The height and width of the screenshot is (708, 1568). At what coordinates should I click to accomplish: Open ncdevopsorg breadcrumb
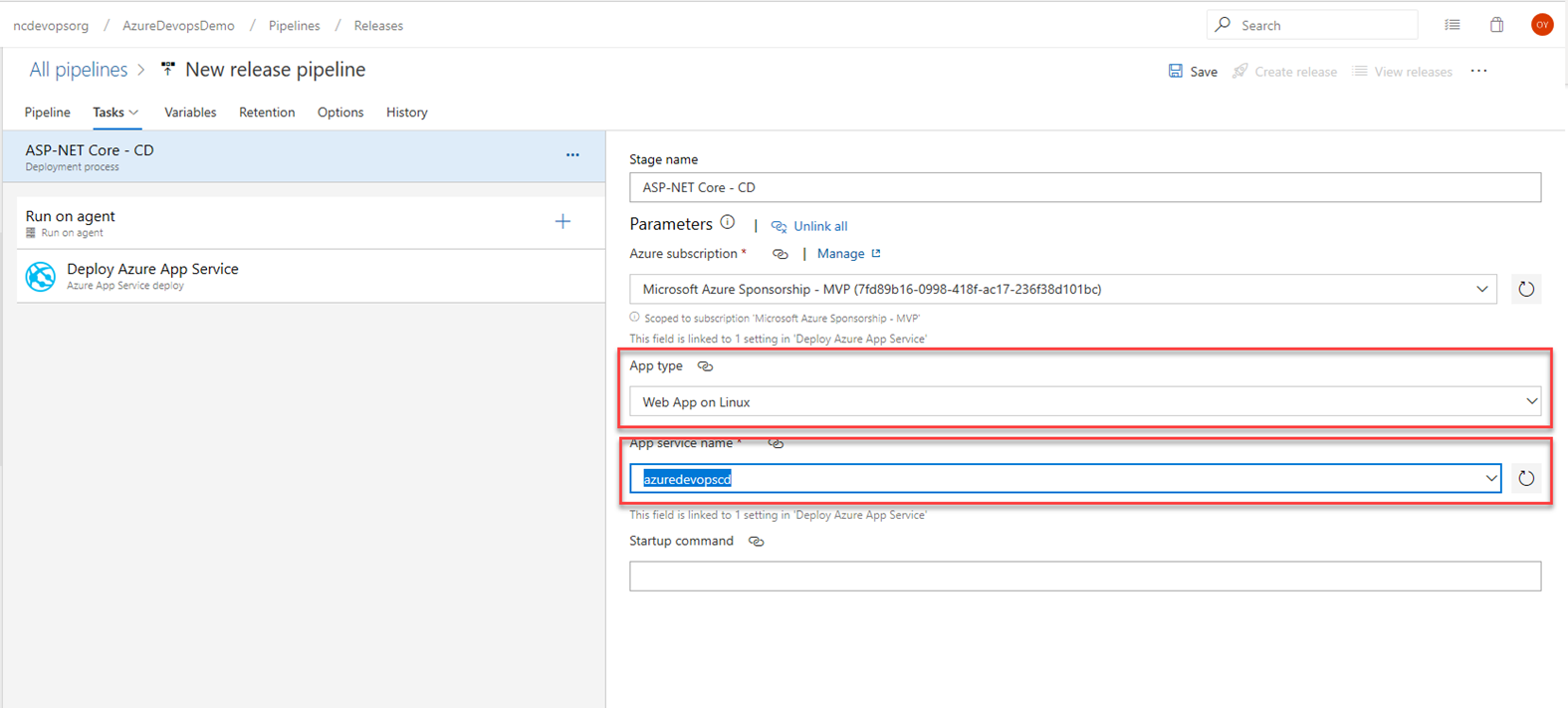51,26
